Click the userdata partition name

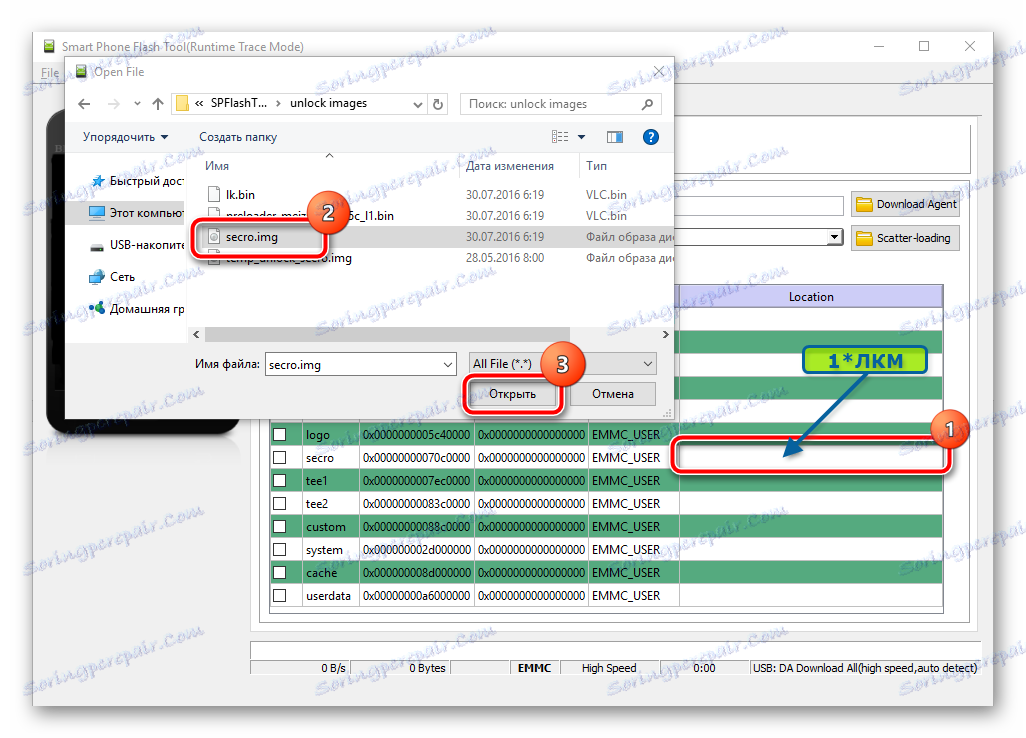click(328, 595)
